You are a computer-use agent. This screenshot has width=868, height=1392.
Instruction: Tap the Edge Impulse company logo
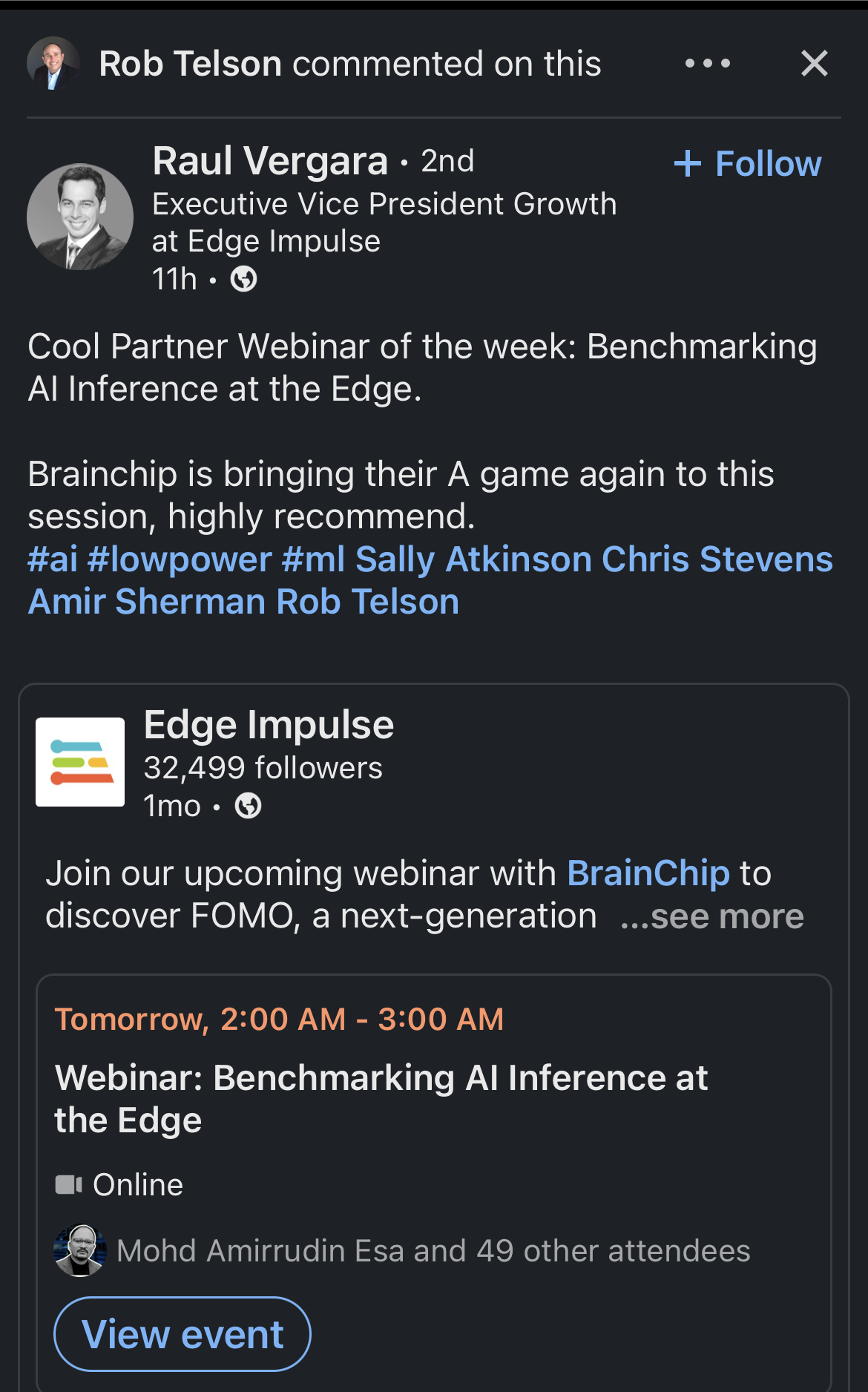[x=80, y=761]
